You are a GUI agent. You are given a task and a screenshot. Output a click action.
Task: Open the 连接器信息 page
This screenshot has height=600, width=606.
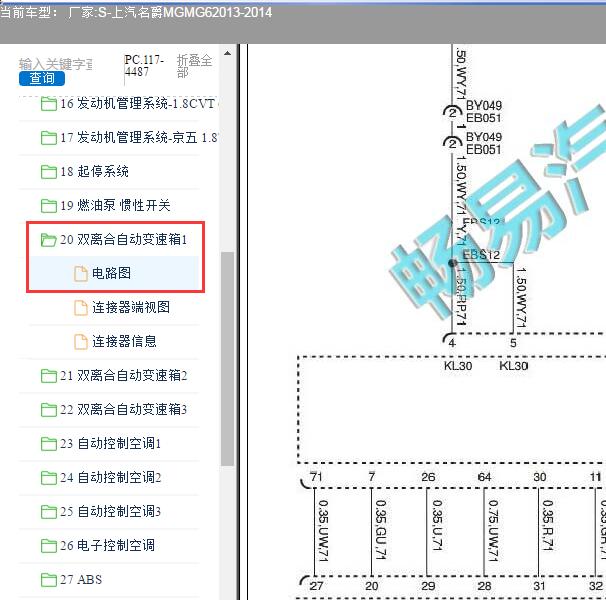pos(124,342)
